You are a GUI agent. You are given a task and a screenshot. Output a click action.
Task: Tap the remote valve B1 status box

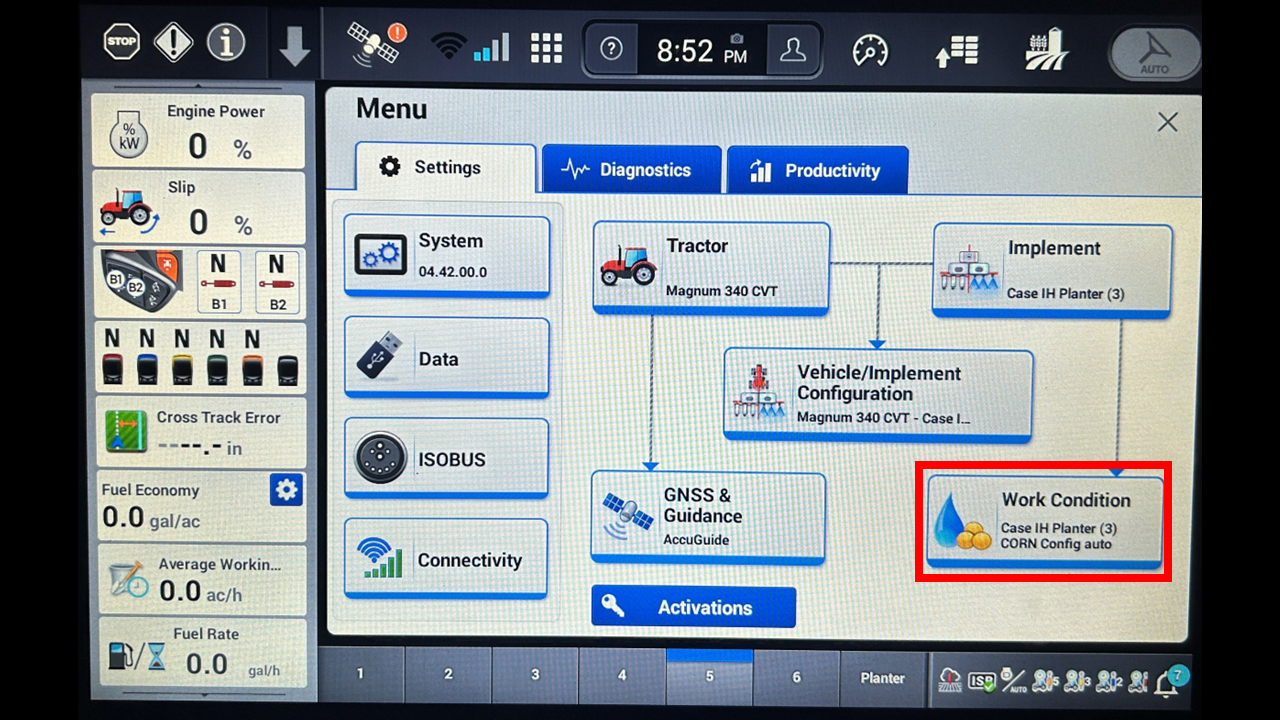coord(219,281)
